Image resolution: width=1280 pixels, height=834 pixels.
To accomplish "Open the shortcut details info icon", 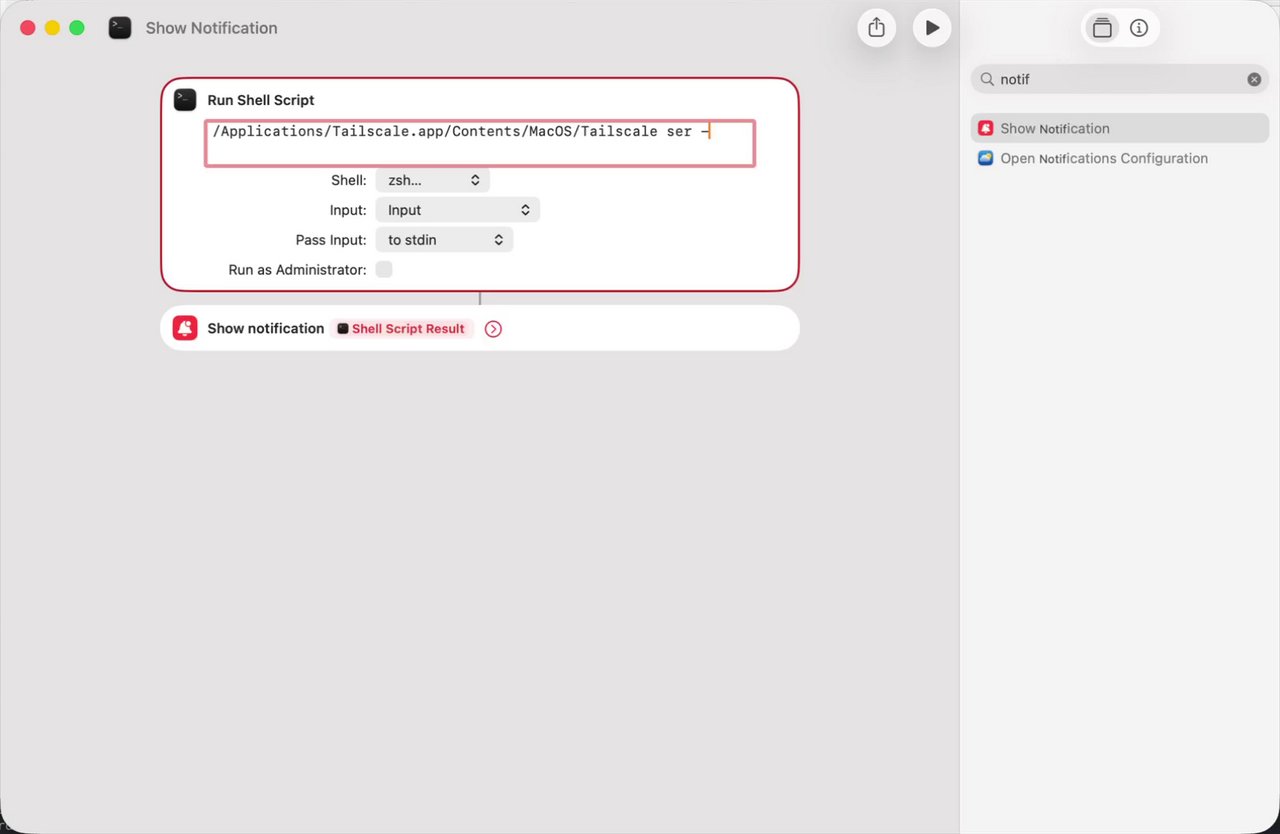I will click(x=1139, y=28).
